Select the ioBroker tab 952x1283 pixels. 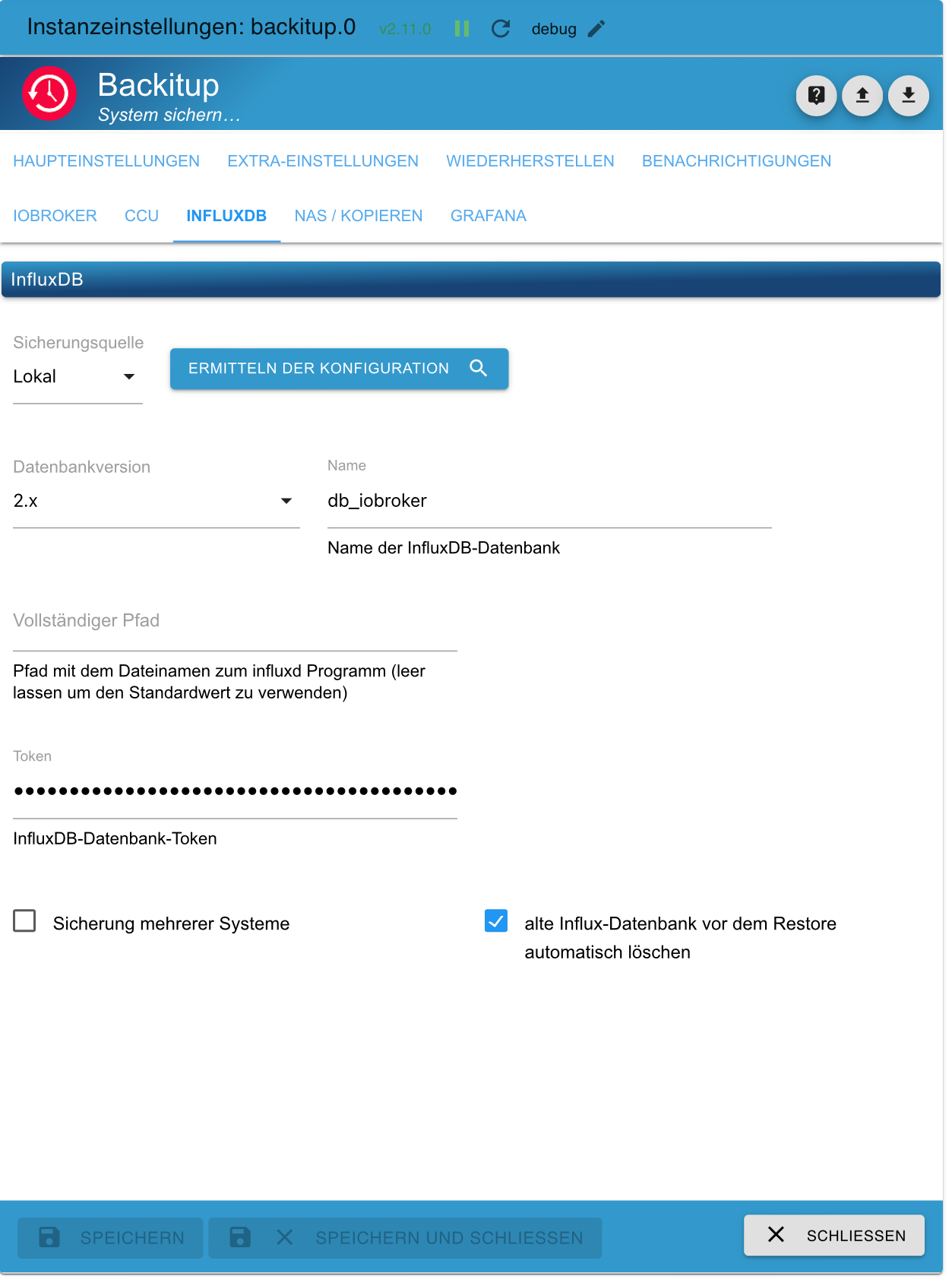point(55,216)
